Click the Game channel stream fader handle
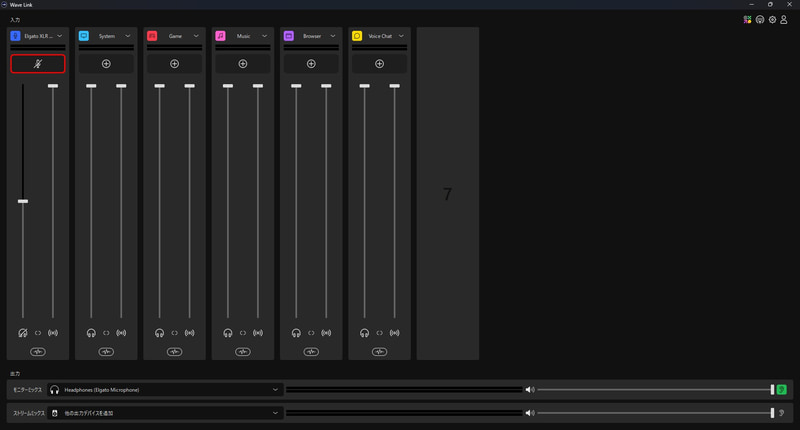This screenshot has height=430, width=800. coord(189,86)
